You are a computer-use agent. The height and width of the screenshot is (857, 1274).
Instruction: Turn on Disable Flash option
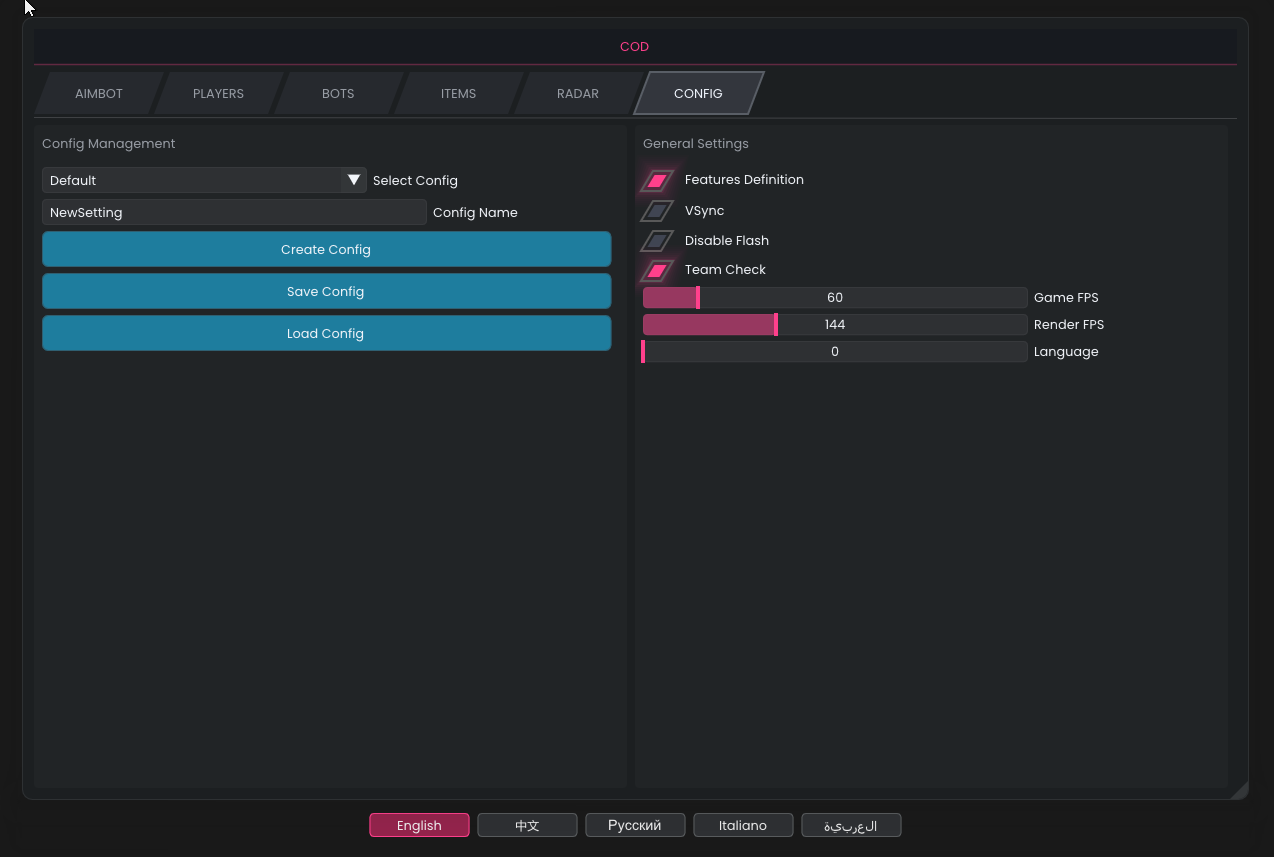coord(657,241)
